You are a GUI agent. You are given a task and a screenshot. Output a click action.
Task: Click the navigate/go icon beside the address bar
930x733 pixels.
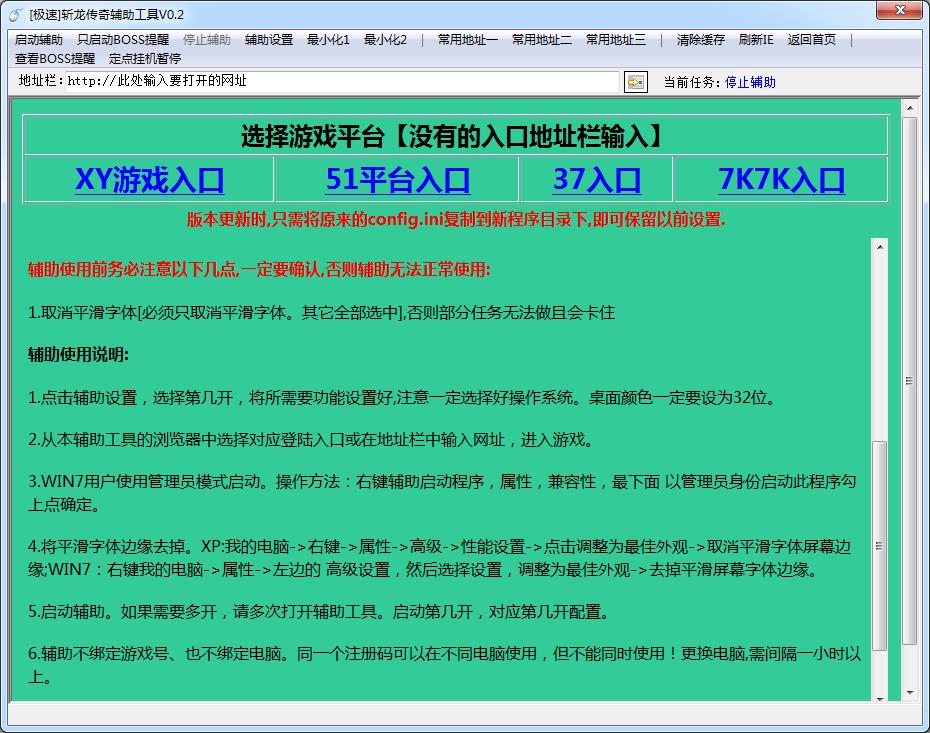(x=636, y=81)
